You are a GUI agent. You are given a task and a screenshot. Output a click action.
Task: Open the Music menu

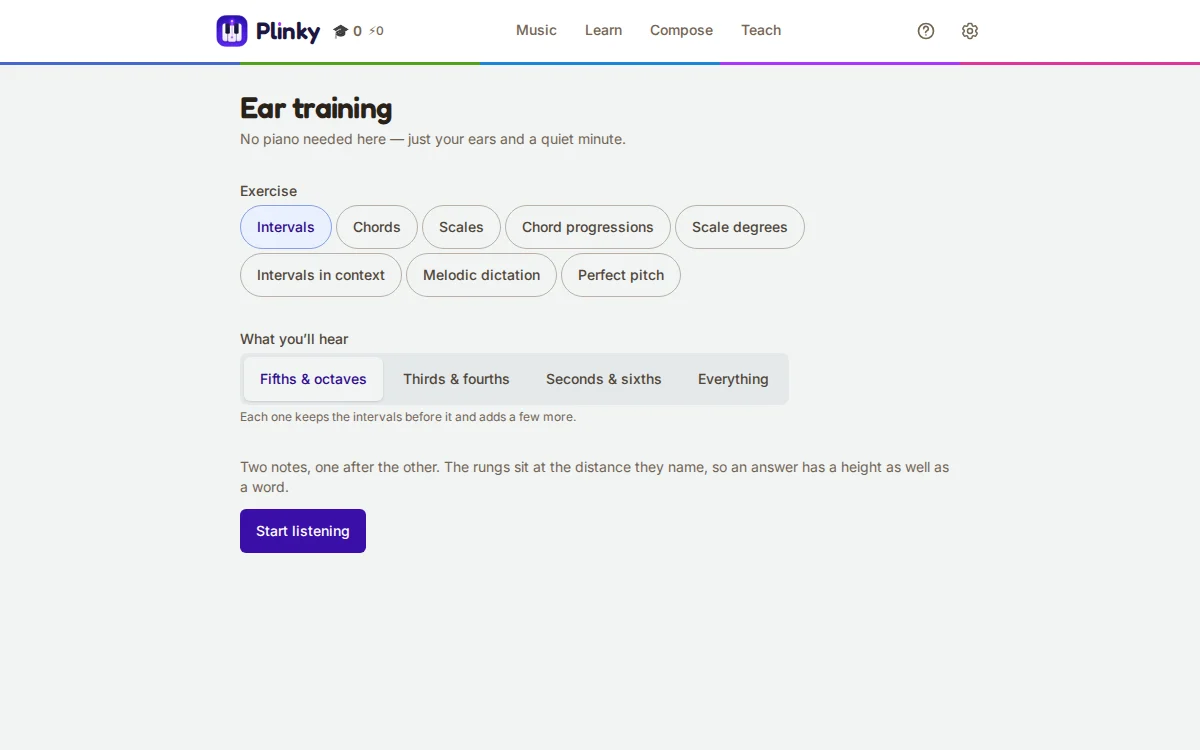(536, 30)
